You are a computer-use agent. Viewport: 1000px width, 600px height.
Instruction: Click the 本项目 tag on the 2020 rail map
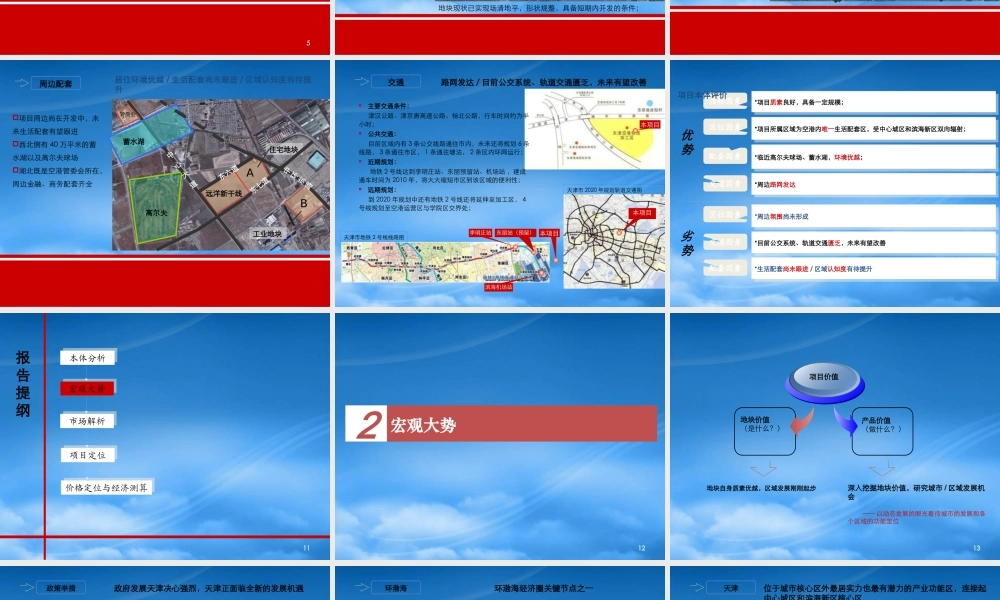click(x=642, y=213)
